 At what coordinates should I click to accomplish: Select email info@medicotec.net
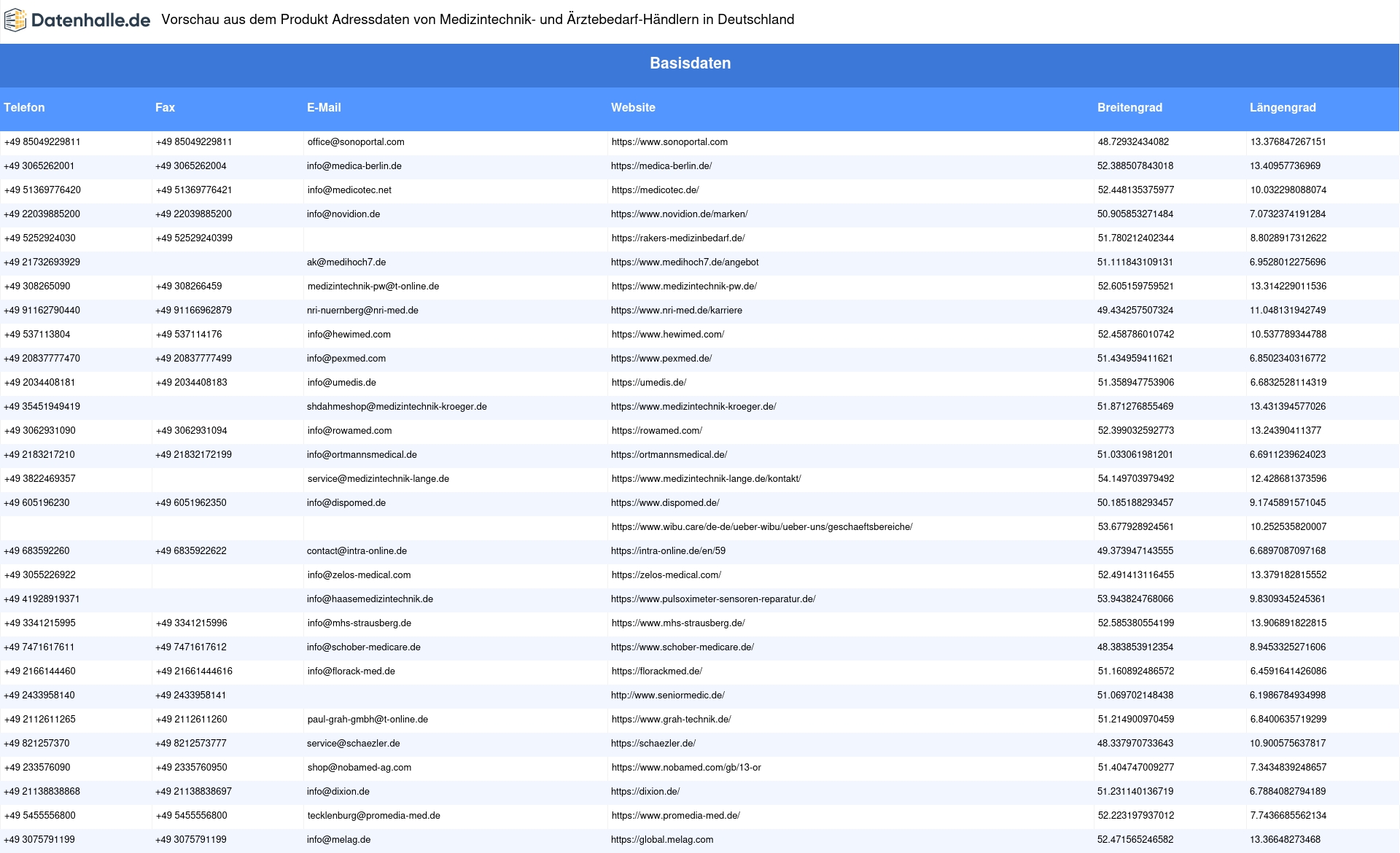[x=349, y=190]
